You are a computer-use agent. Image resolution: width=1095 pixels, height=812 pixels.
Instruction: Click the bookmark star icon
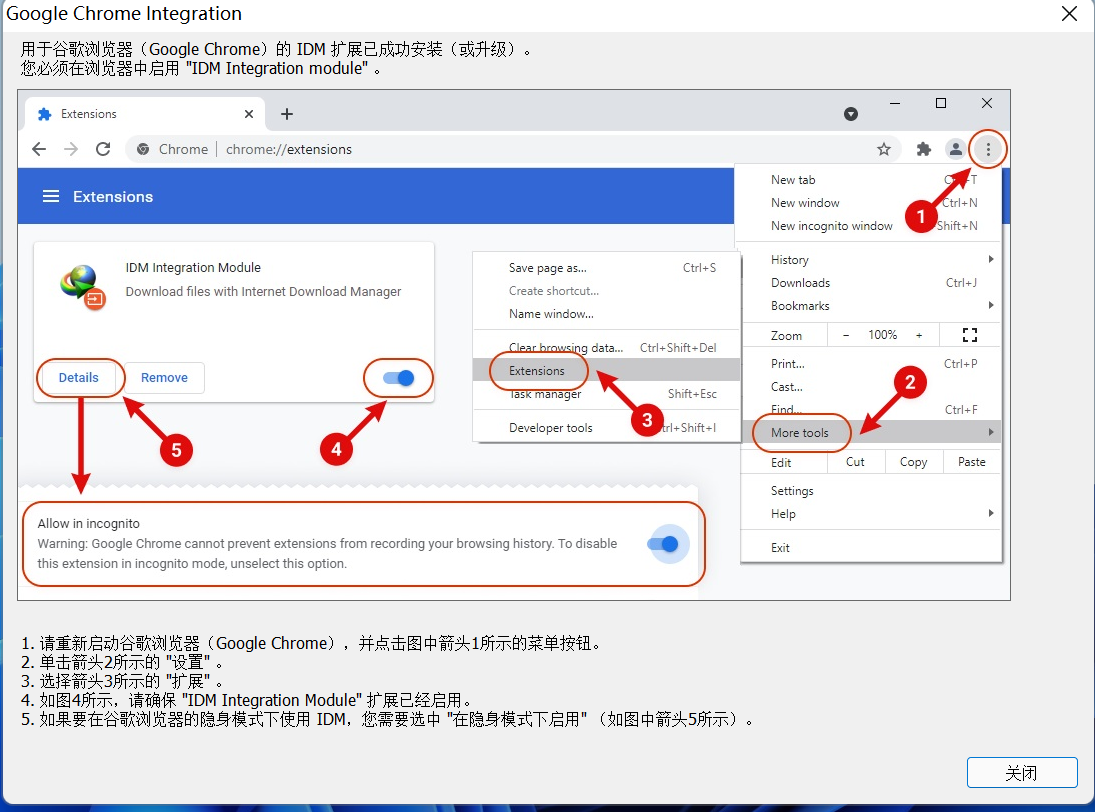pyautogui.click(x=883, y=149)
